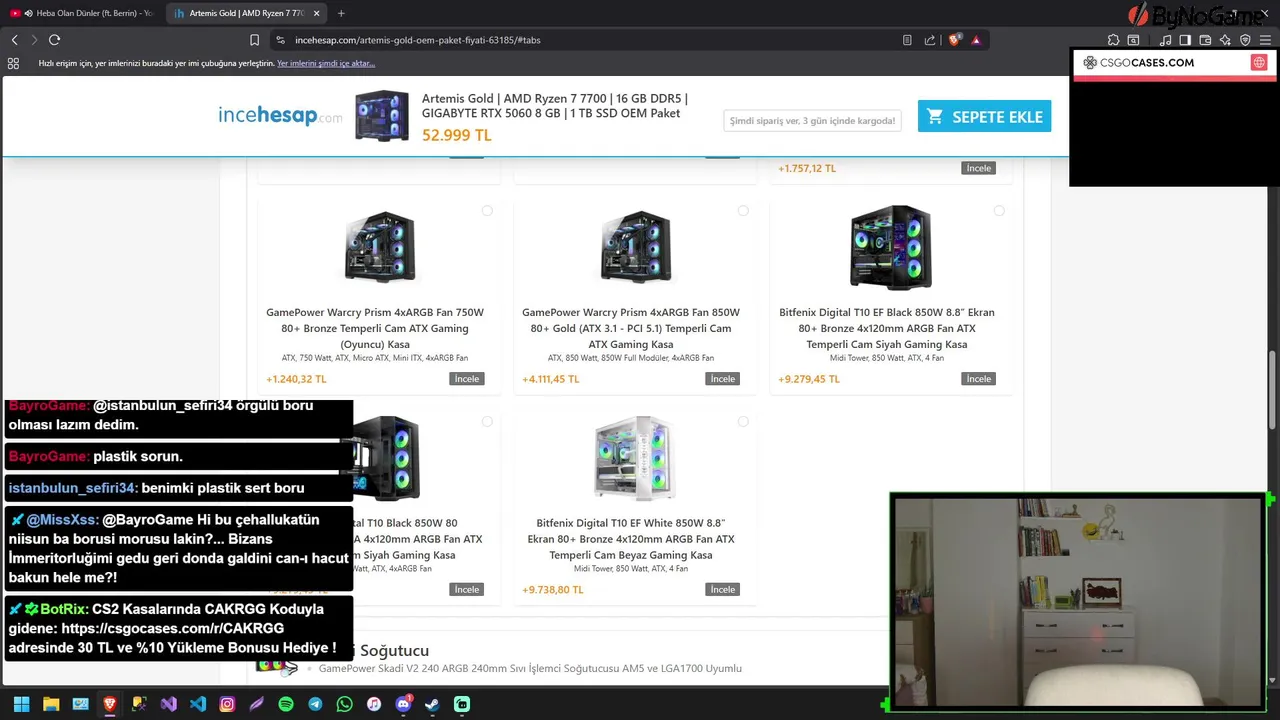
Task: Bookmark this page using the bookmark icon
Action: pos(254,40)
